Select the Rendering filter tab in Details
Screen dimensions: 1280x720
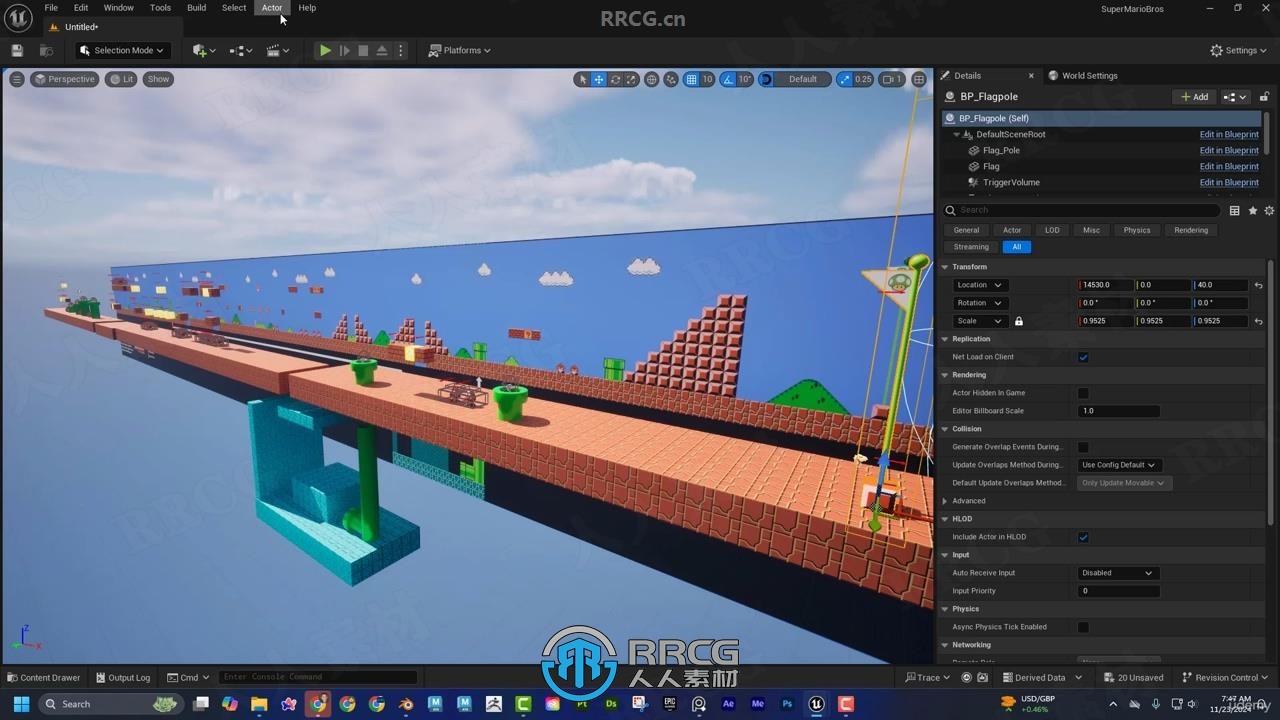pyautogui.click(x=1191, y=230)
